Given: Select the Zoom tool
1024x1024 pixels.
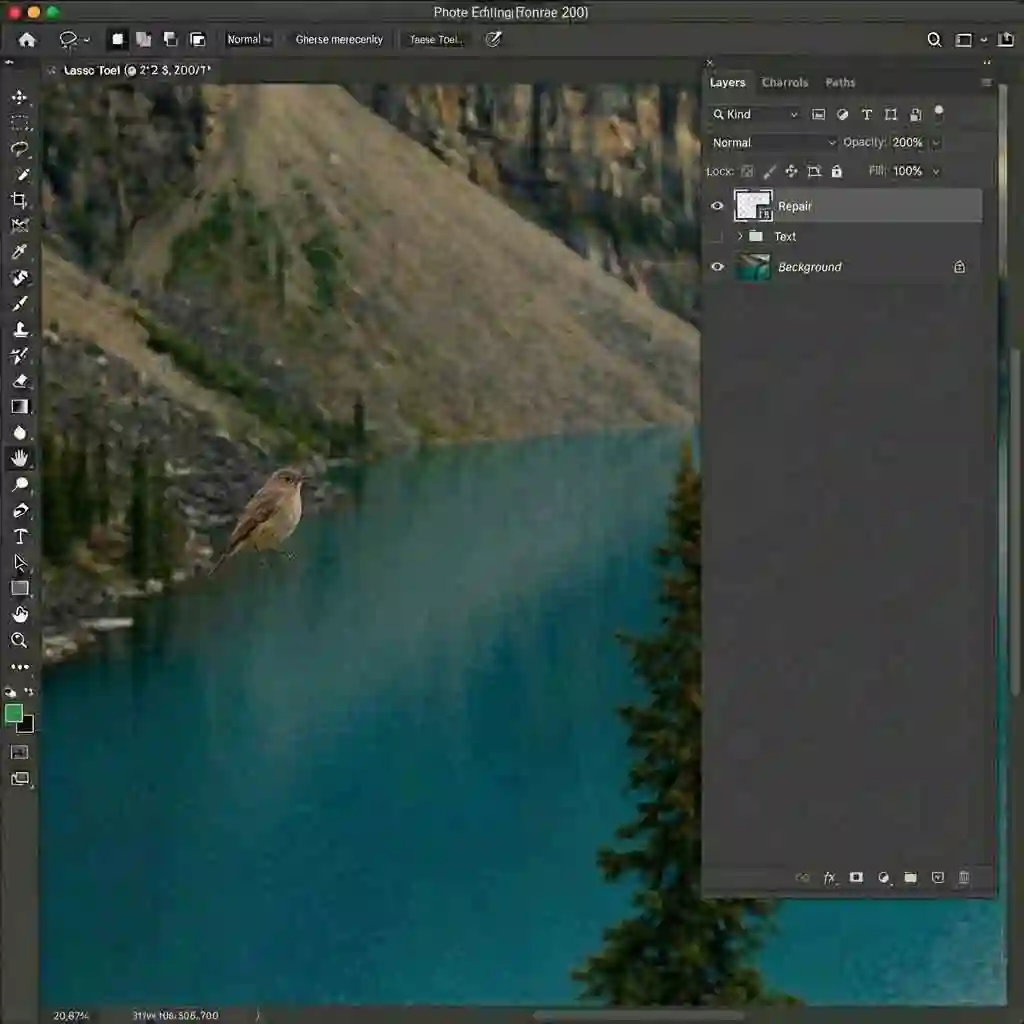Looking at the screenshot, I should click(20, 640).
